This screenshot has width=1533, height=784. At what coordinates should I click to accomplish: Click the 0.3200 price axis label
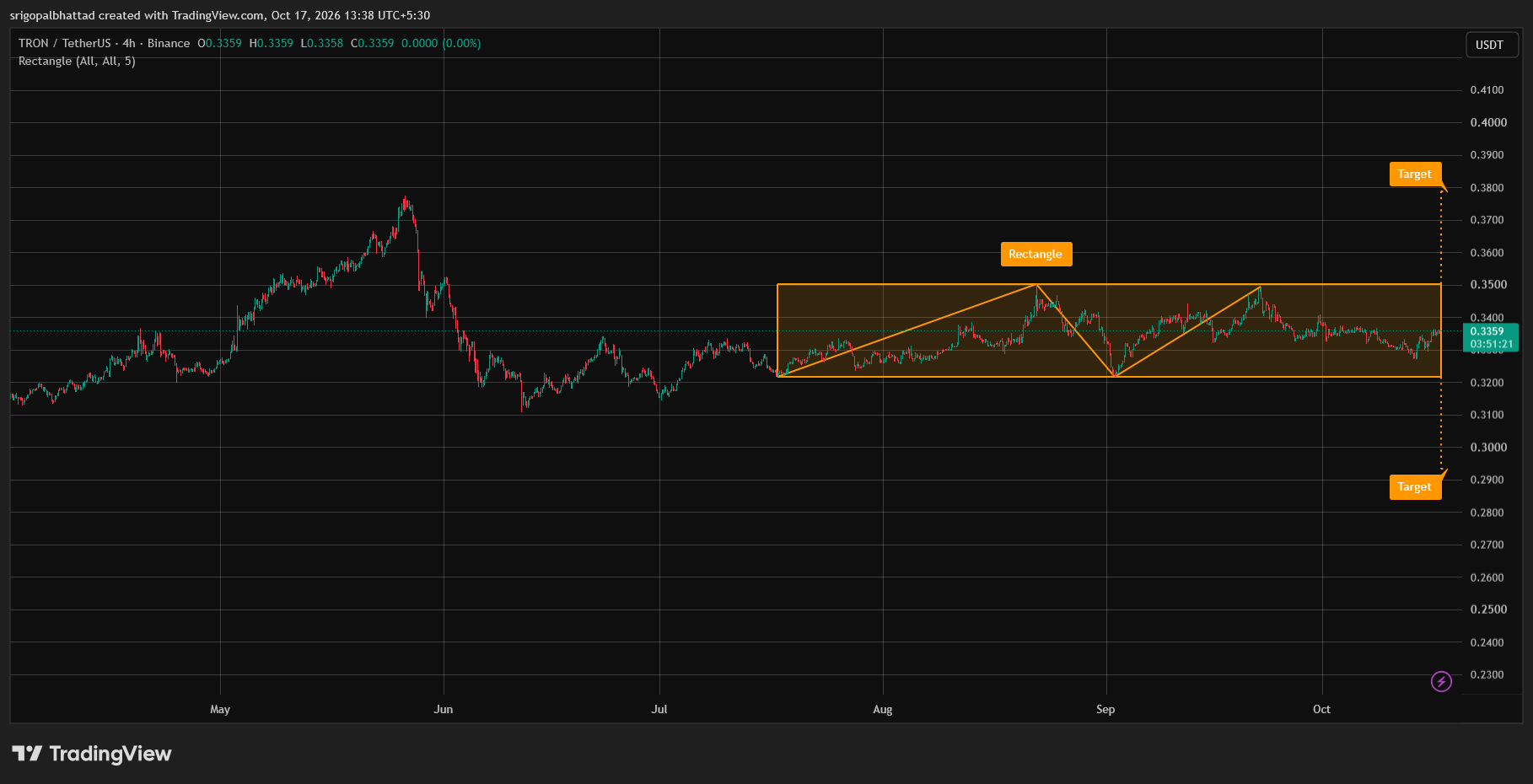click(1487, 383)
